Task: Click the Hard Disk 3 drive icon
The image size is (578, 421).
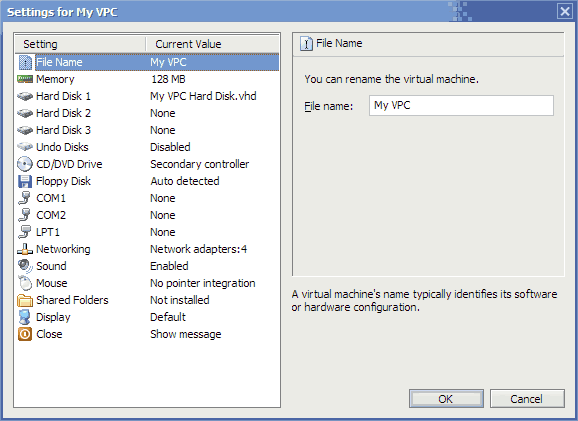Action: coord(25,130)
